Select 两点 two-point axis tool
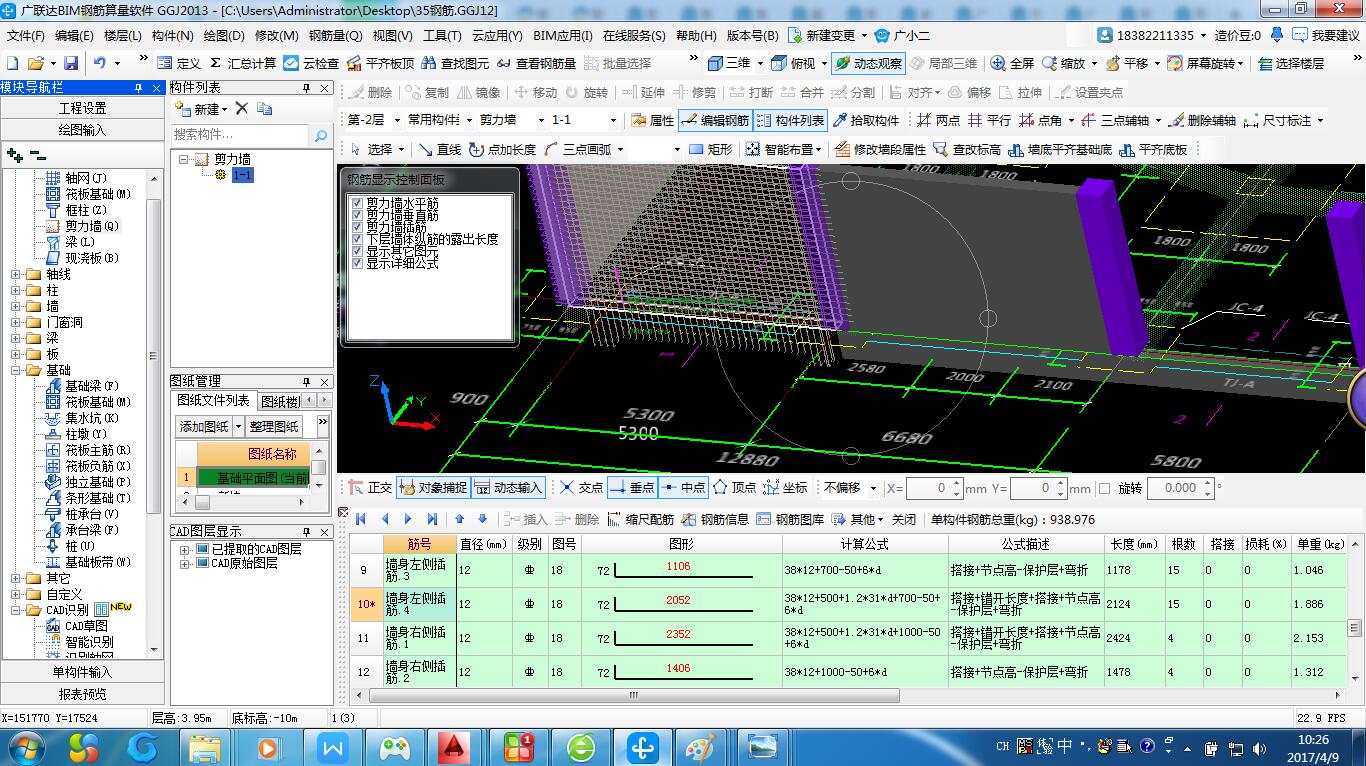The image size is (1366, 766). pos(937,120)
